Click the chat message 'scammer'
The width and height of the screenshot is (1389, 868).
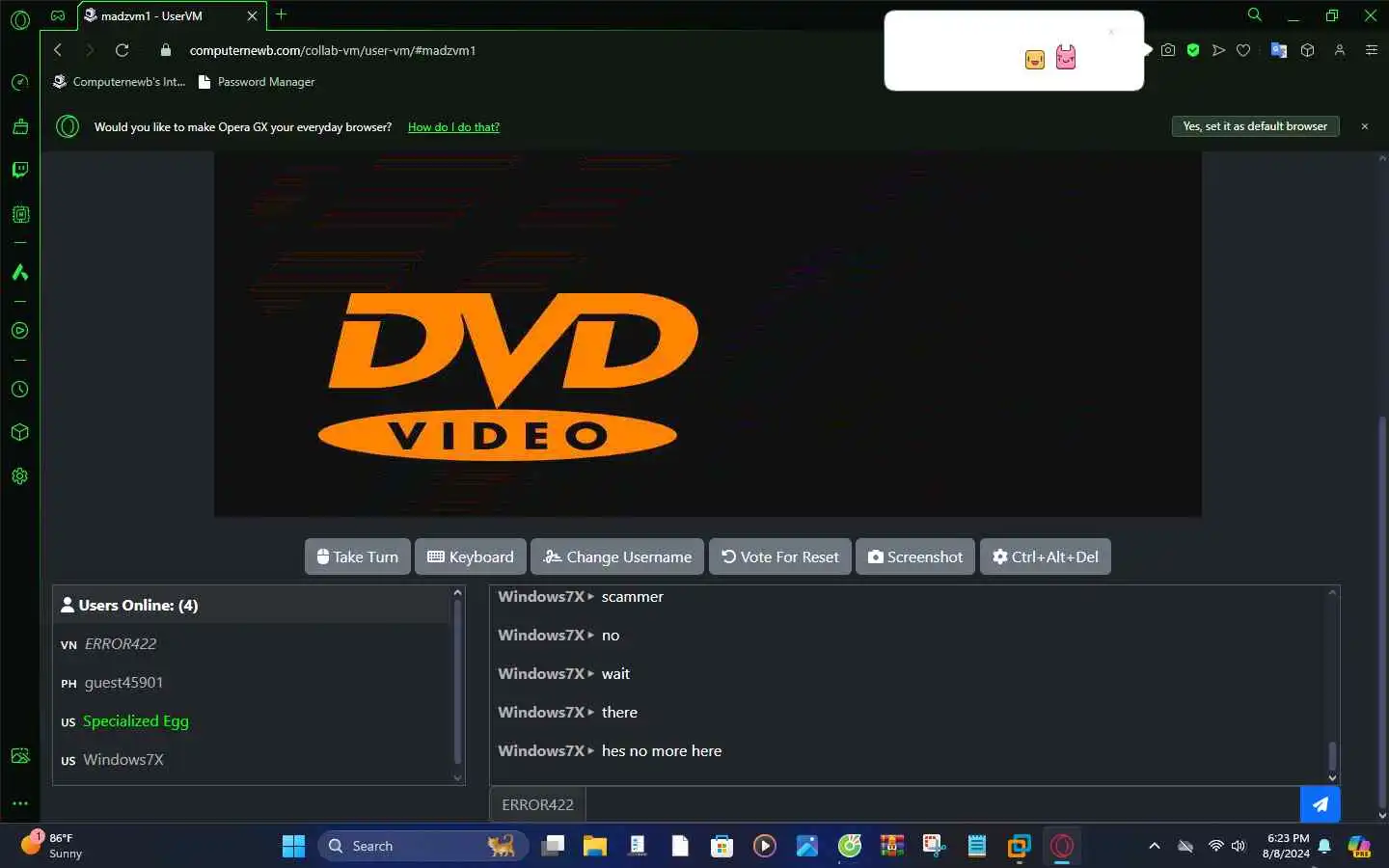(633, 597)
